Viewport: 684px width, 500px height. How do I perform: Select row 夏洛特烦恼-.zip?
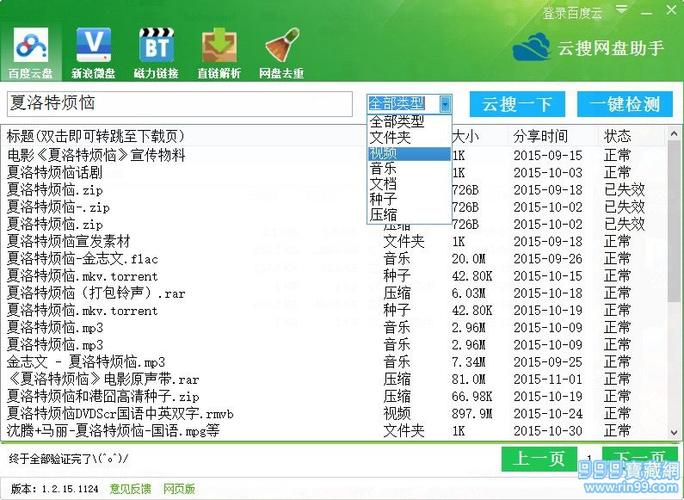click(x=335, y=207)
